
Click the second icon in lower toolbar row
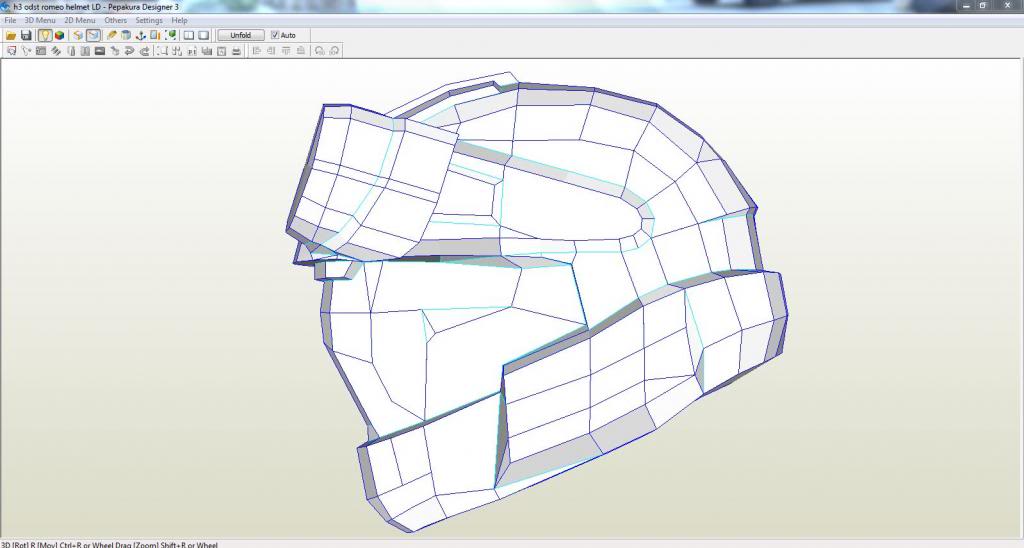[x=26, y=51]
